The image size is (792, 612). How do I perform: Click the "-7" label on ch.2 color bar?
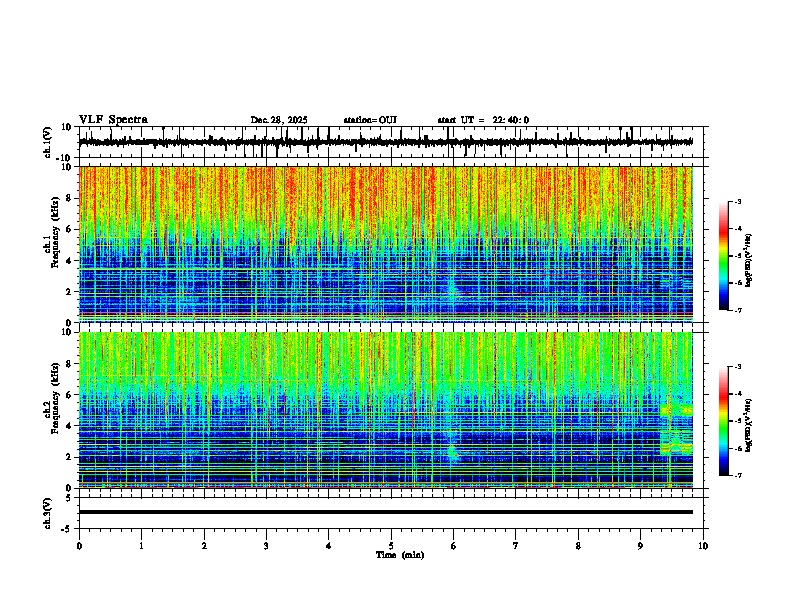[737, 476]
